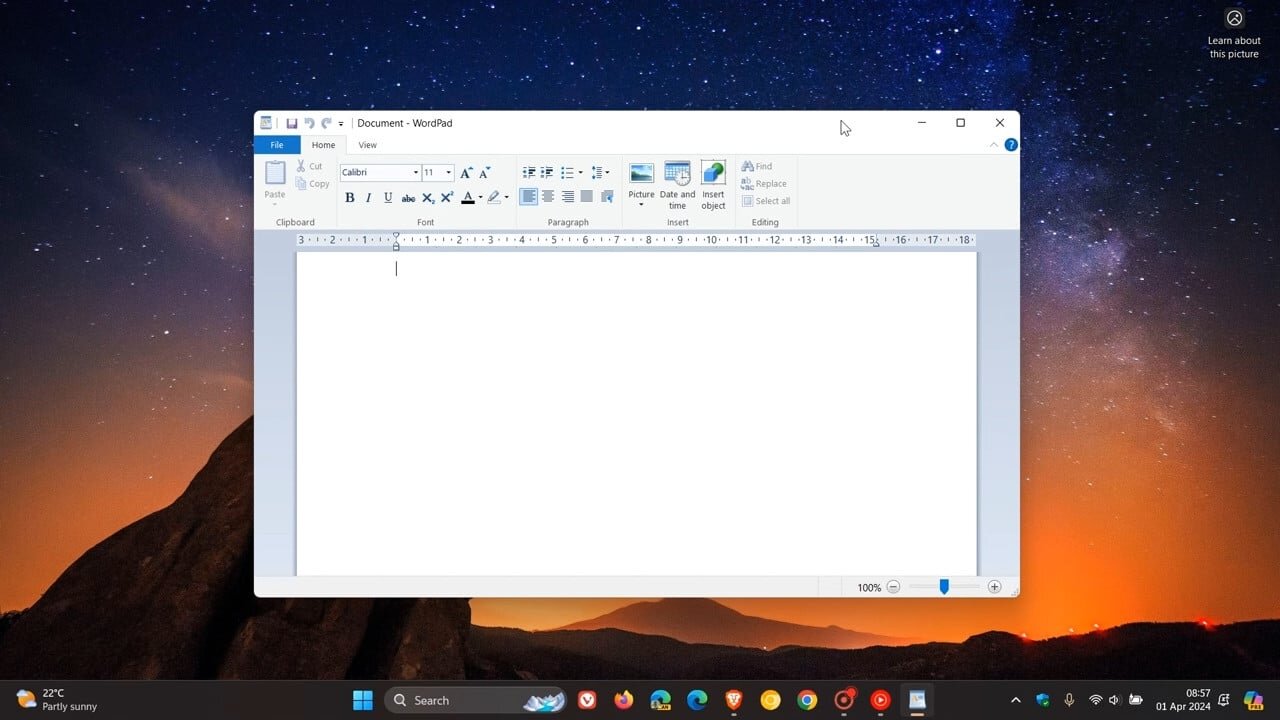Toggle Underline formatting
The height and width of the screenshot is (720, 1280).
coord(388,198)
